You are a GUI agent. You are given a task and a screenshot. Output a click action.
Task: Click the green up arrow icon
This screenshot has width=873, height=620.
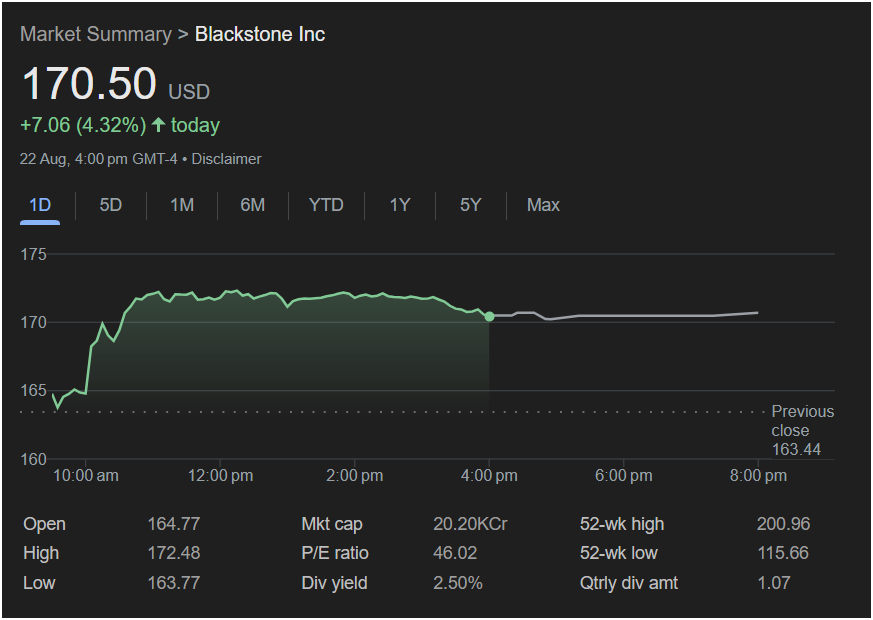click(x=158, y=125)
